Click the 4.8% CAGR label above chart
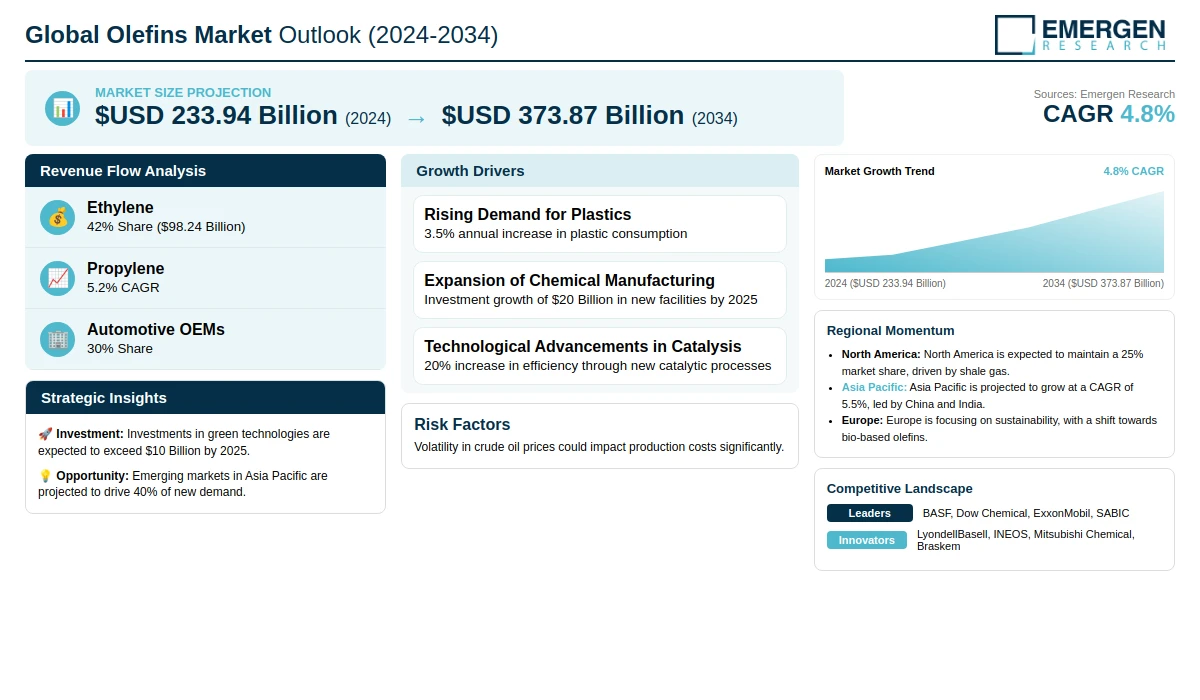This screenshot has height=700, width=1200. (x=1133, y=171)
